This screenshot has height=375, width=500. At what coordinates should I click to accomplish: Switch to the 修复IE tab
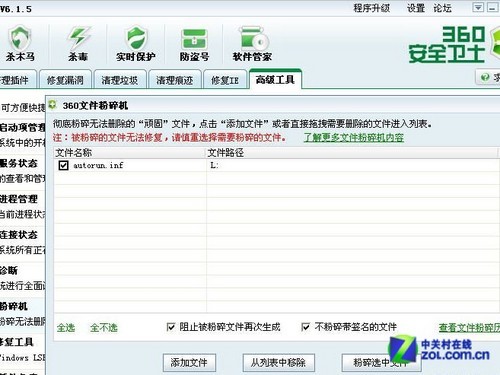pyautogui.click(x=225, y=80)
